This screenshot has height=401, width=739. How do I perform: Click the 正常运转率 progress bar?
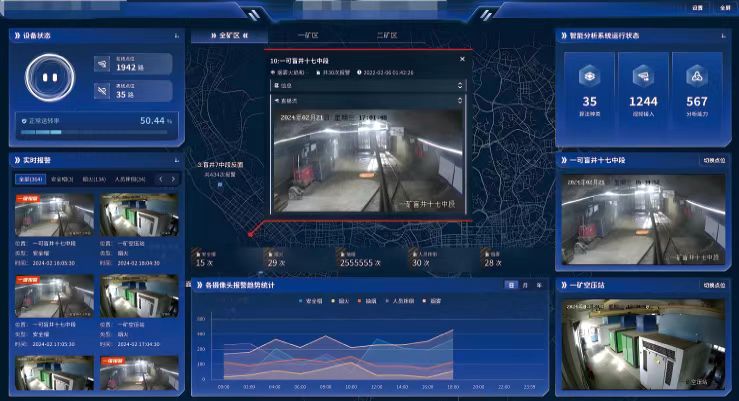tap(94, 132)
